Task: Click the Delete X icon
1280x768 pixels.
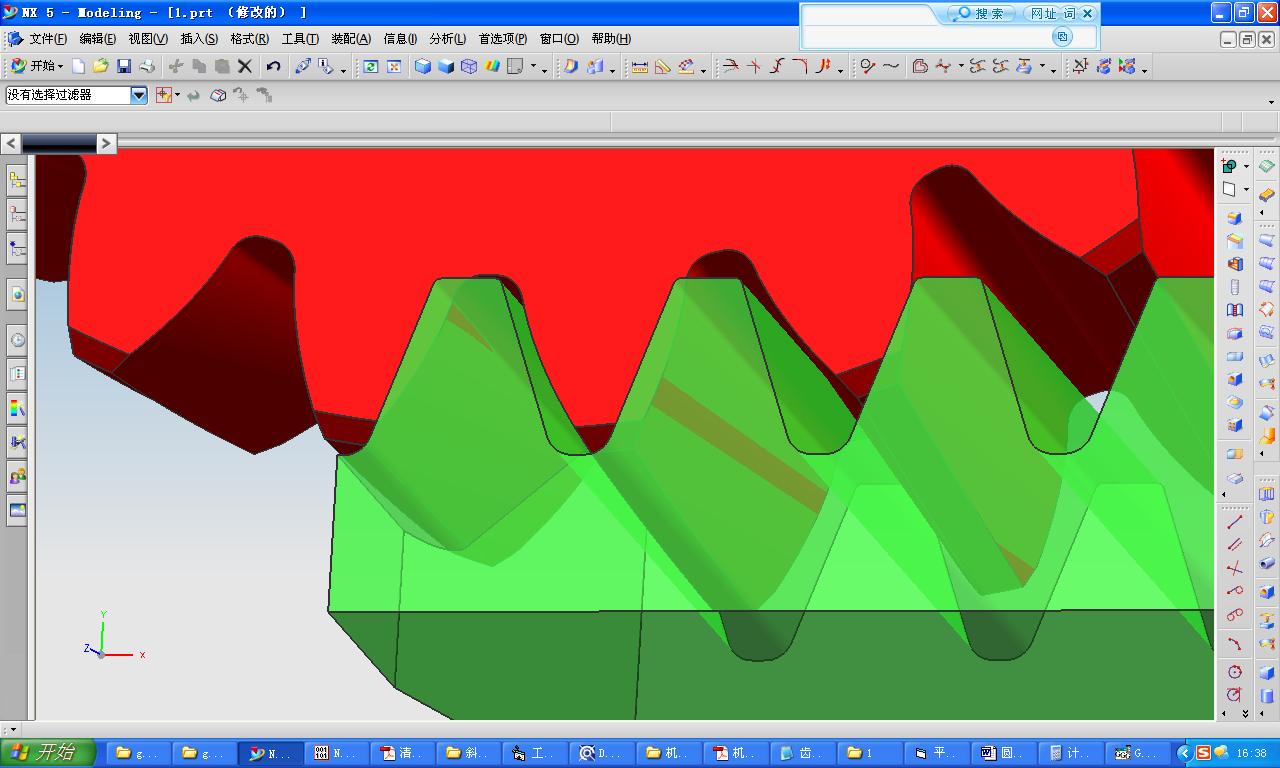Action: 245,66
